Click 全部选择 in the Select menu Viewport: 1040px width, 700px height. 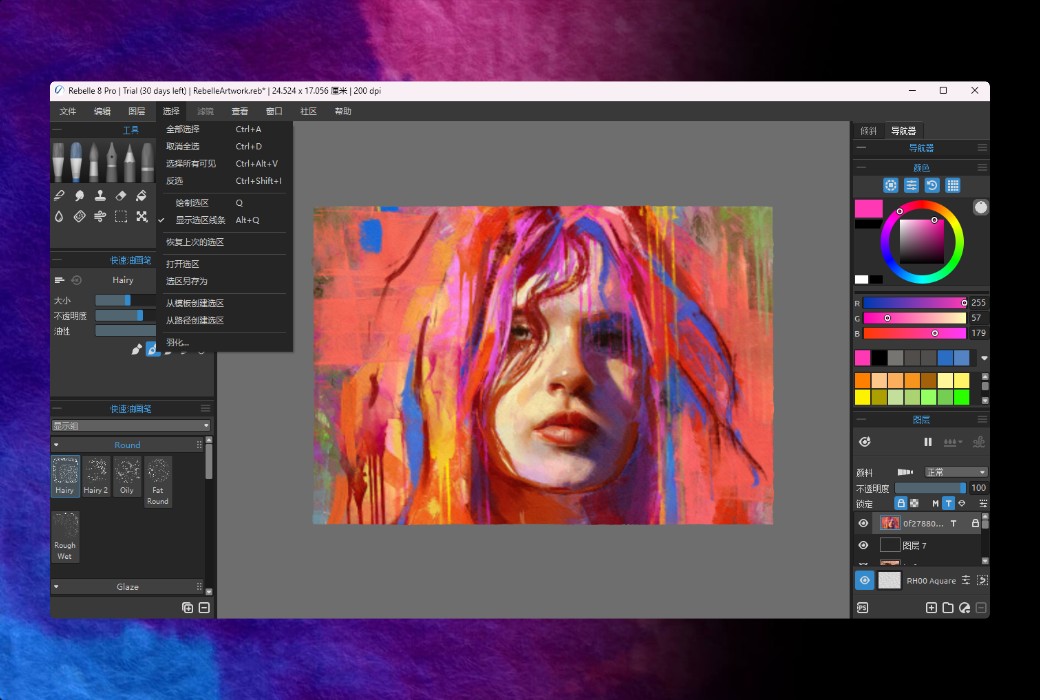tap(183, 129)
